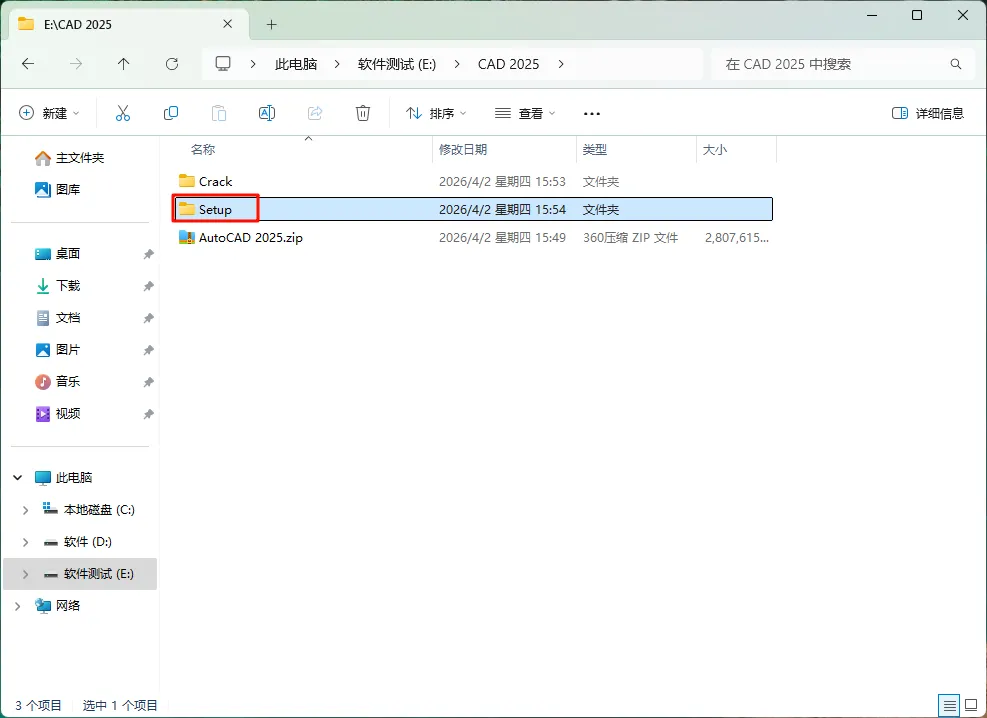Click the 2,807,615 size cell
Viewport: 987px width, 718px height.
(x=736, y=238)
